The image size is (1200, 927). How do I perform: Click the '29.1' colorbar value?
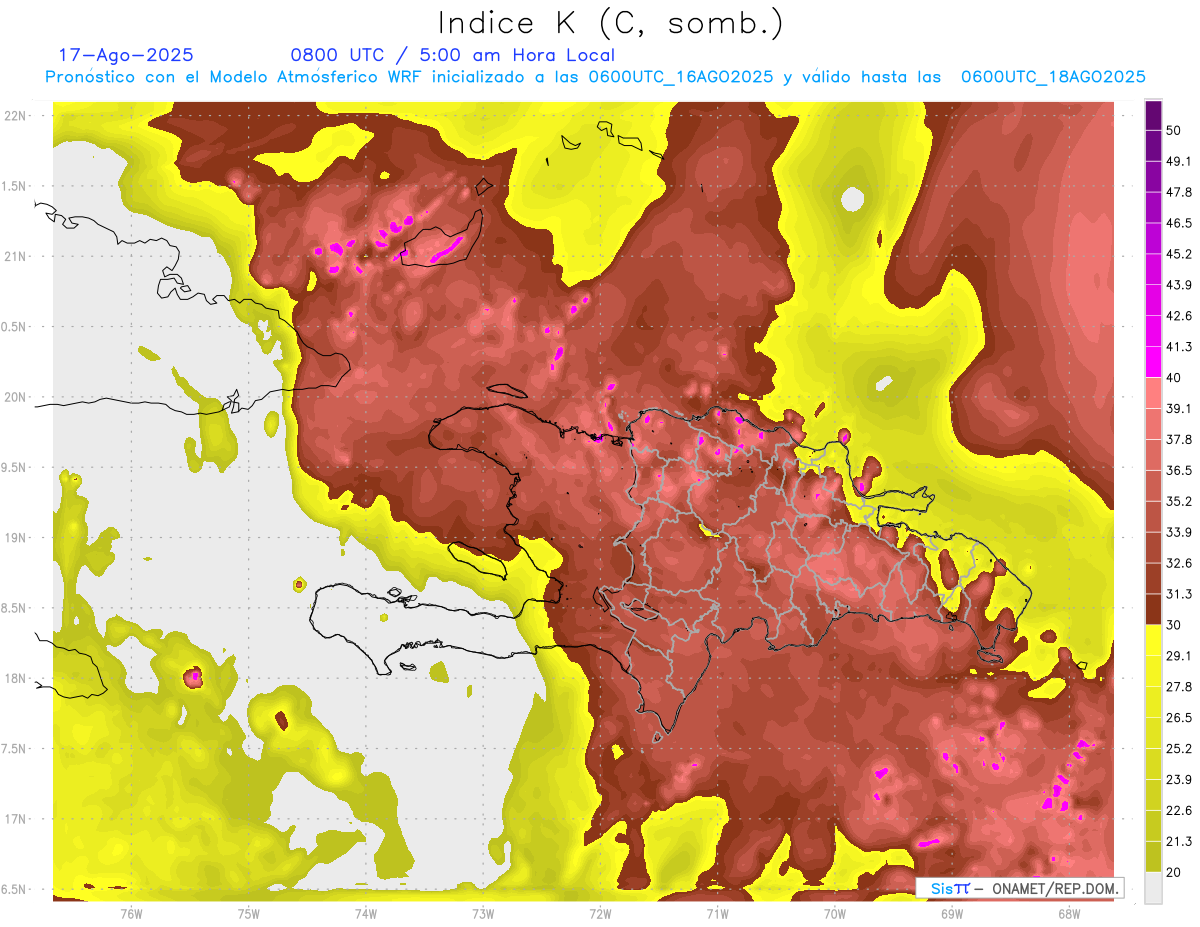tap(1179, 656)
